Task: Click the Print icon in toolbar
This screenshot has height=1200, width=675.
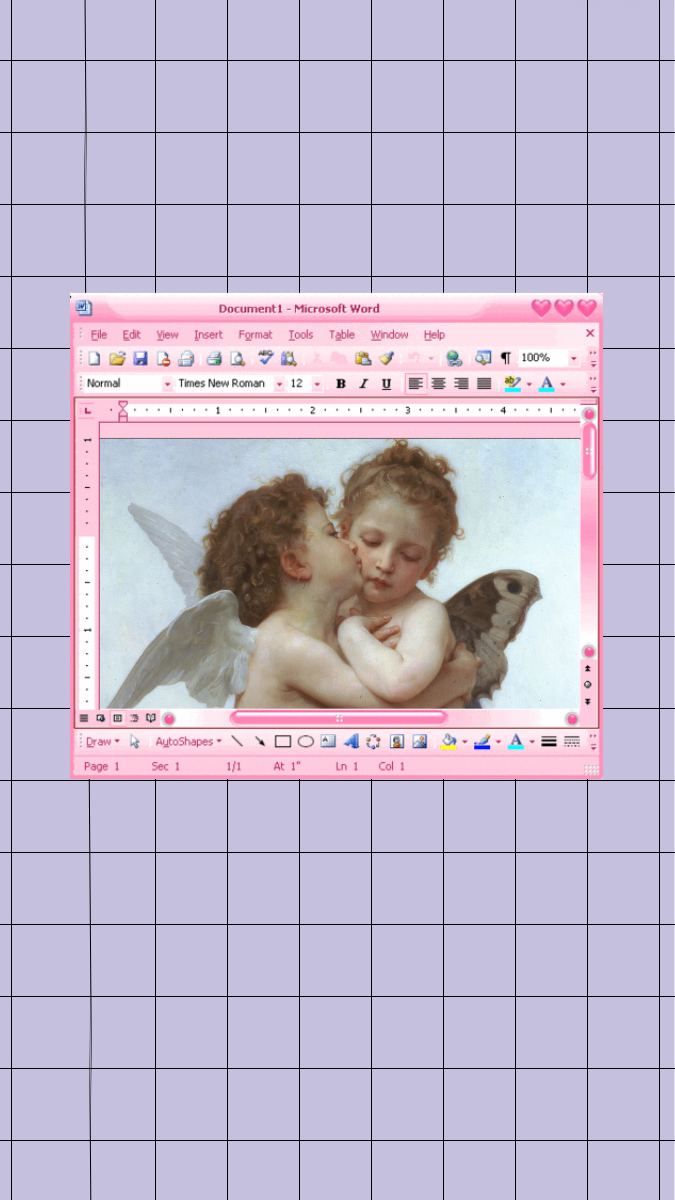Action: (x=213, y=358)
